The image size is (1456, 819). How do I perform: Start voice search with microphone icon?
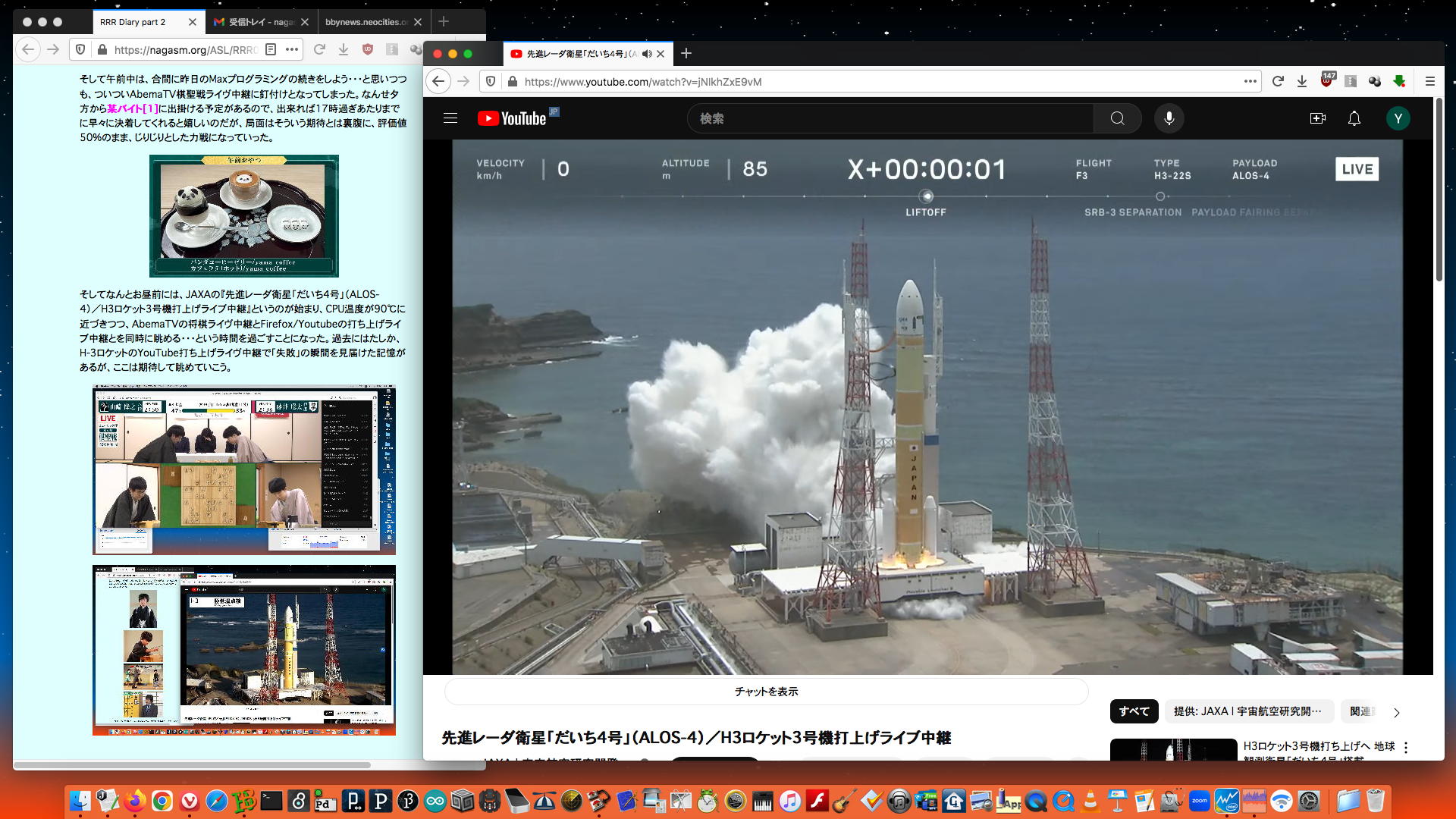point(1169,118)
